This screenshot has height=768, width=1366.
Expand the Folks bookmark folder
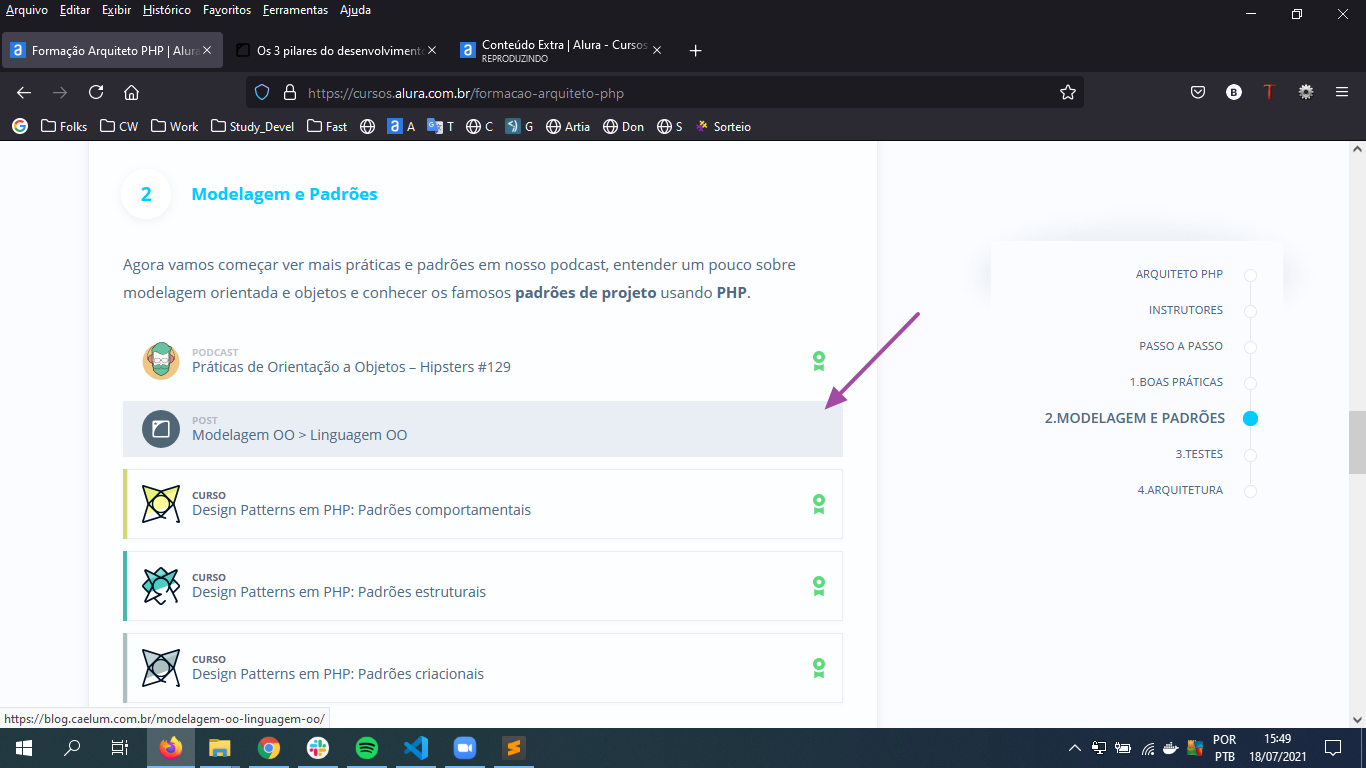coord(64,127)
